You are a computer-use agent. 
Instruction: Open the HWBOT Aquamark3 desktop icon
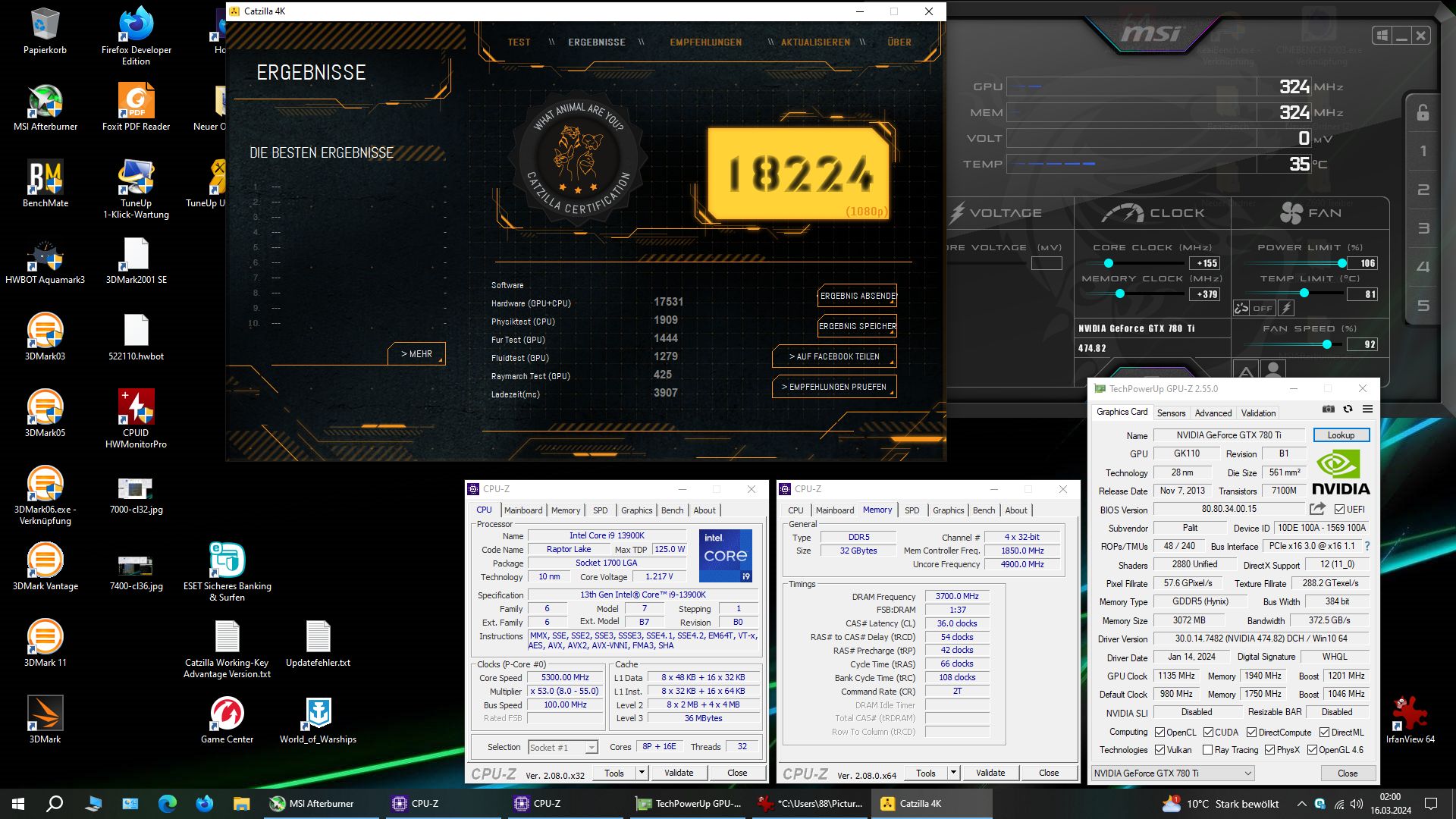click(x=45, y=262)
